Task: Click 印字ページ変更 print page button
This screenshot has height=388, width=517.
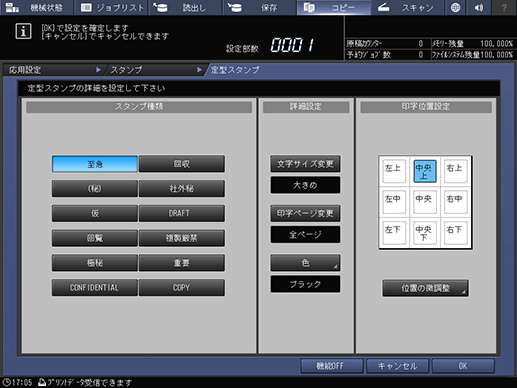Action: coord(305,213)
